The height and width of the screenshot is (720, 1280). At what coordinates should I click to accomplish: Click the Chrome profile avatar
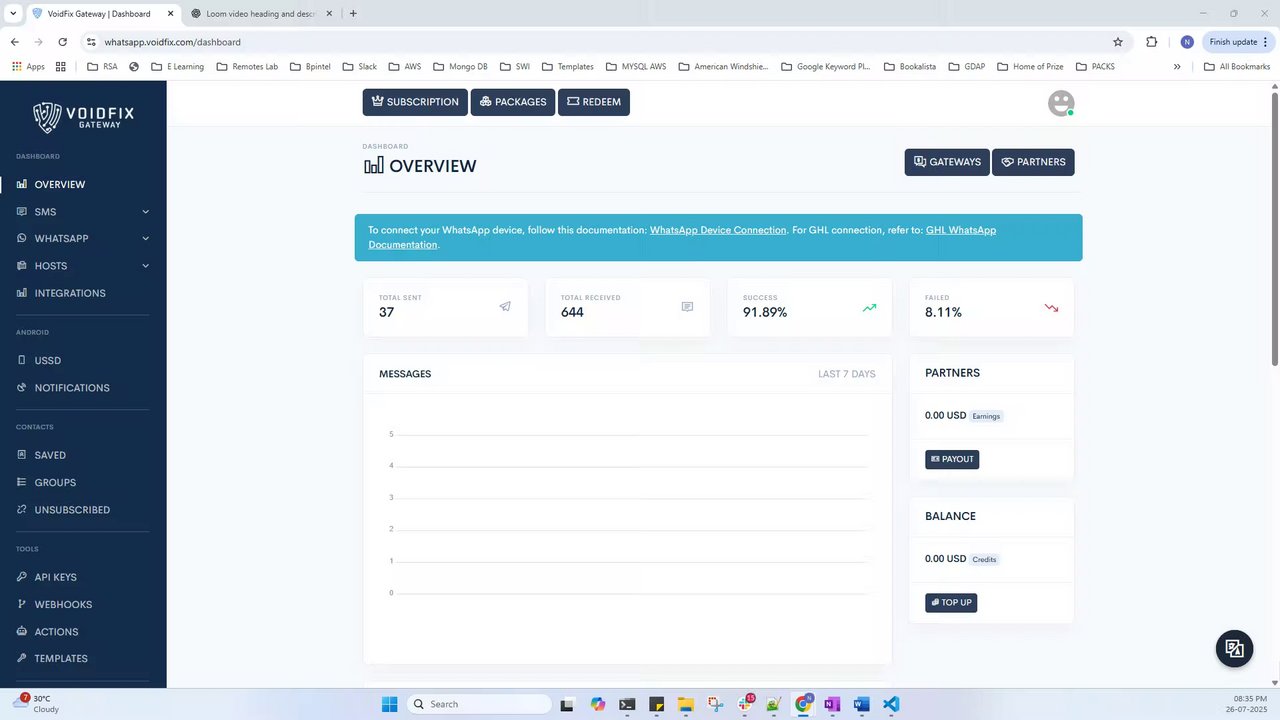(1187, 42)
